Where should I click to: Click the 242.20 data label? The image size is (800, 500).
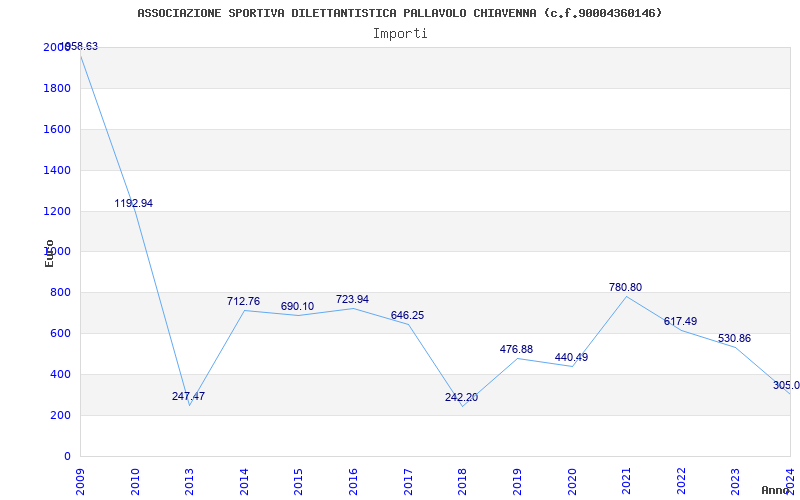tap(461, 397)
